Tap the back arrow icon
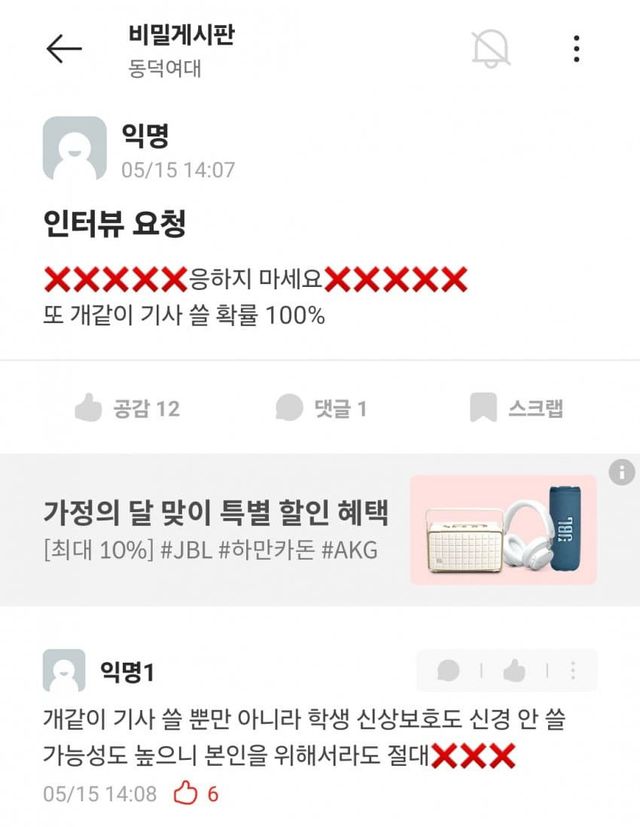 (x=64, y=49)
